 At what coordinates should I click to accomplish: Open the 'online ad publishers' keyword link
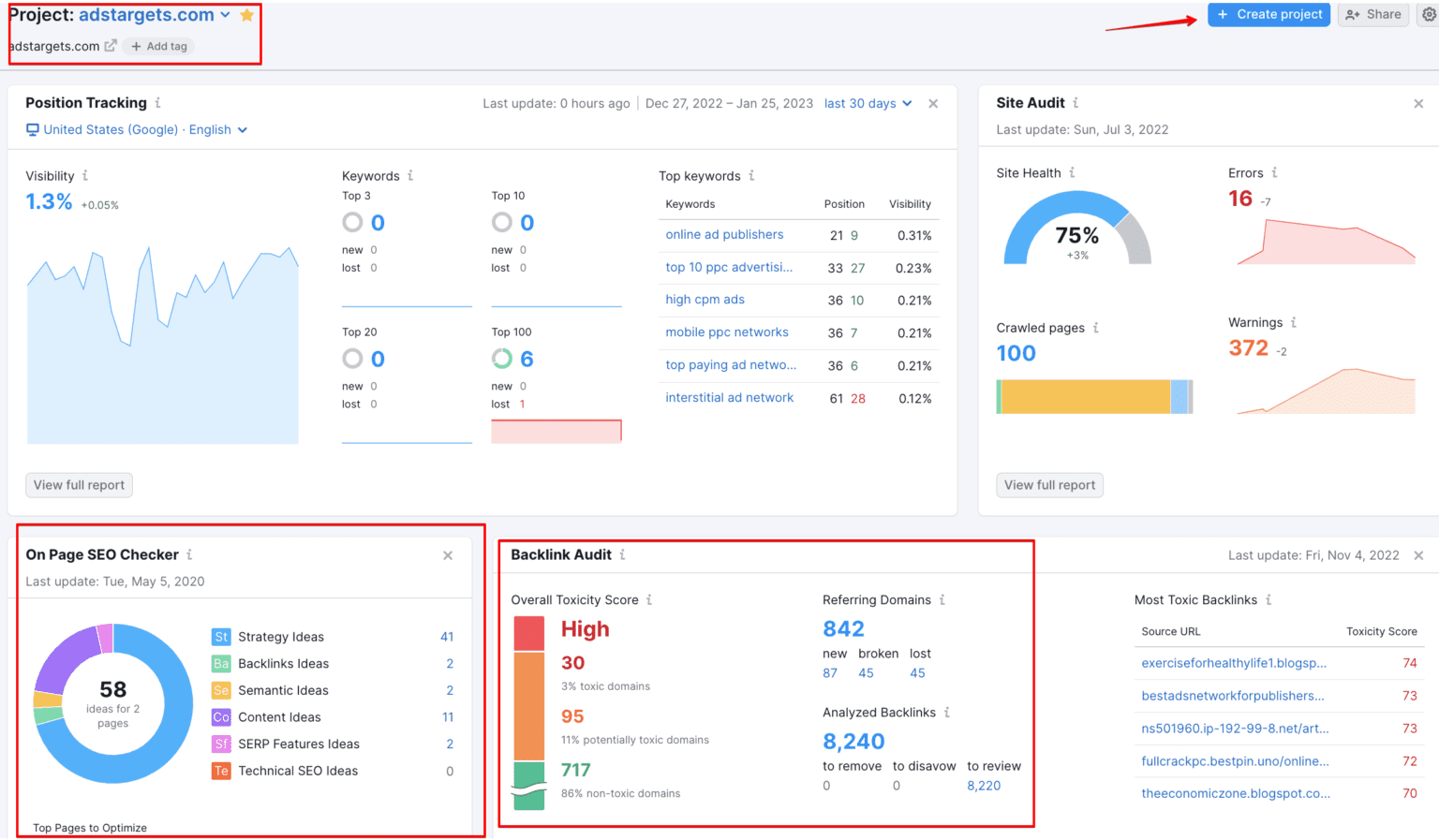pyautogui.click(x=724, y=234)
